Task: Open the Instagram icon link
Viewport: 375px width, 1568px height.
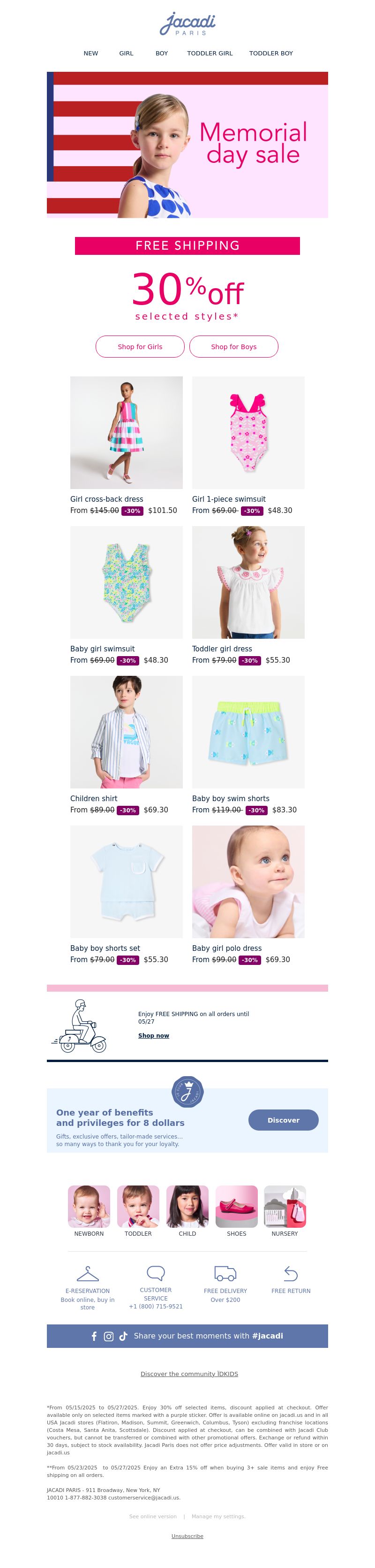Action: pyautogui.click(x=109, y=1336)
